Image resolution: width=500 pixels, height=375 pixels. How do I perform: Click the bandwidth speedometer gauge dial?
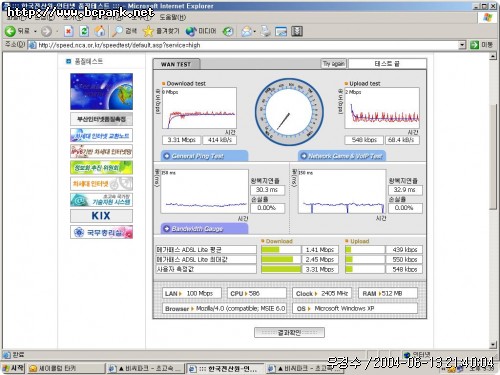(289, 112)
